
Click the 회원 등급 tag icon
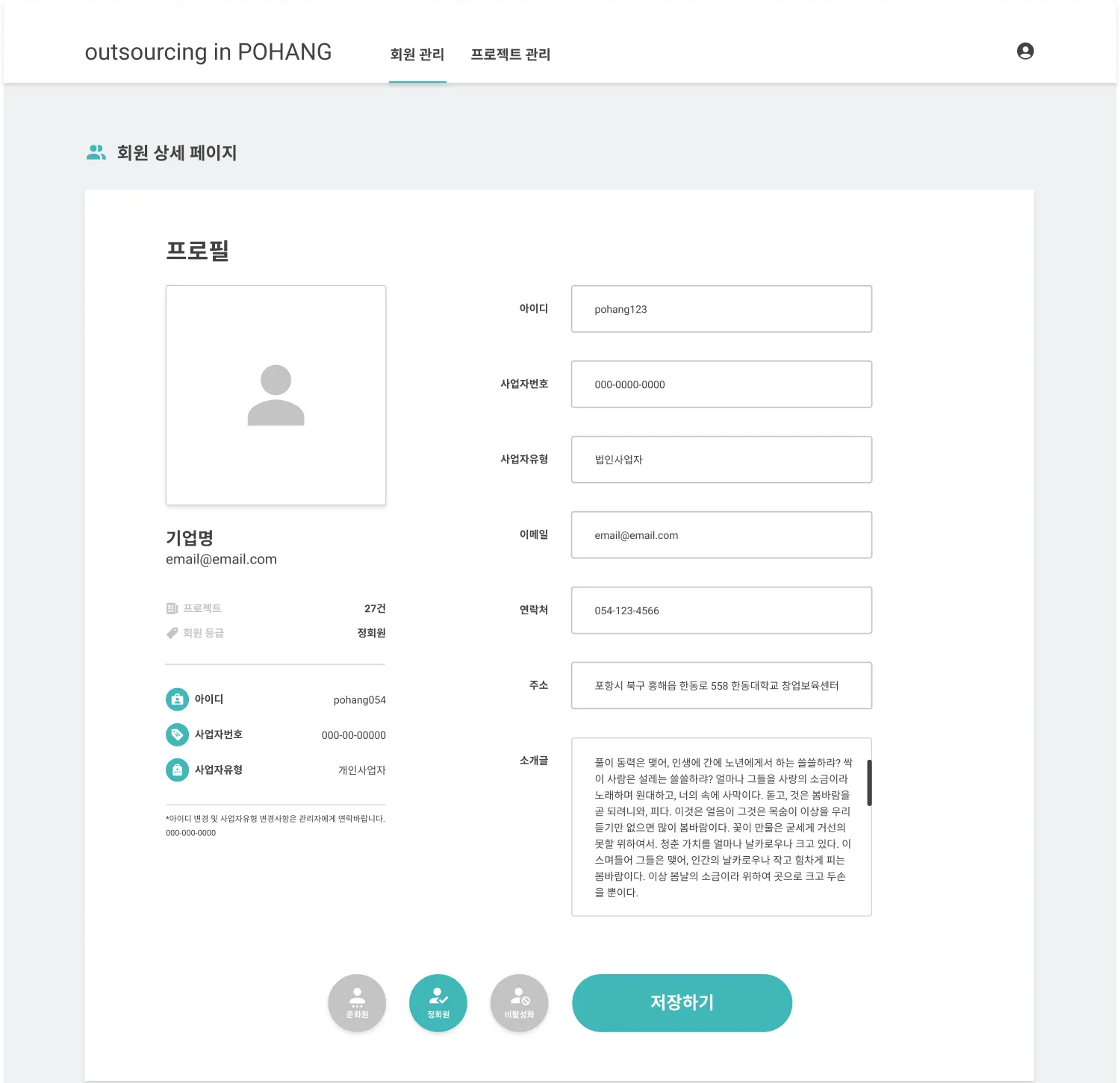172,633
